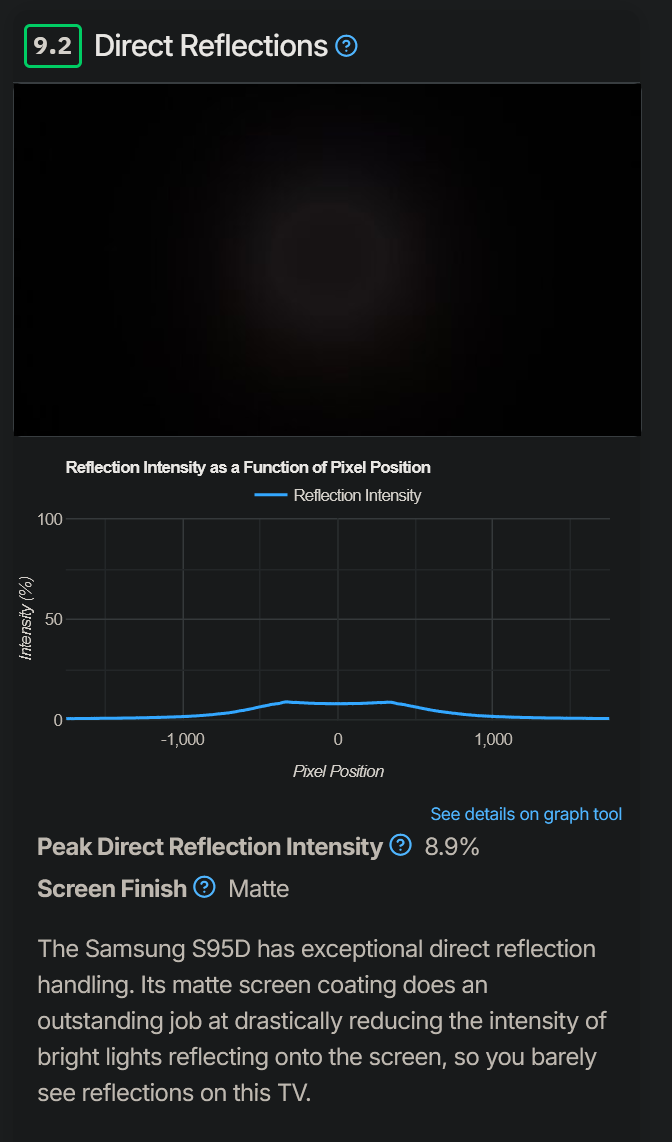Image resolution: width=672 pixels, height=1142 pixels.
Task: Click the help circle near the Matte label
Action: 204,888
